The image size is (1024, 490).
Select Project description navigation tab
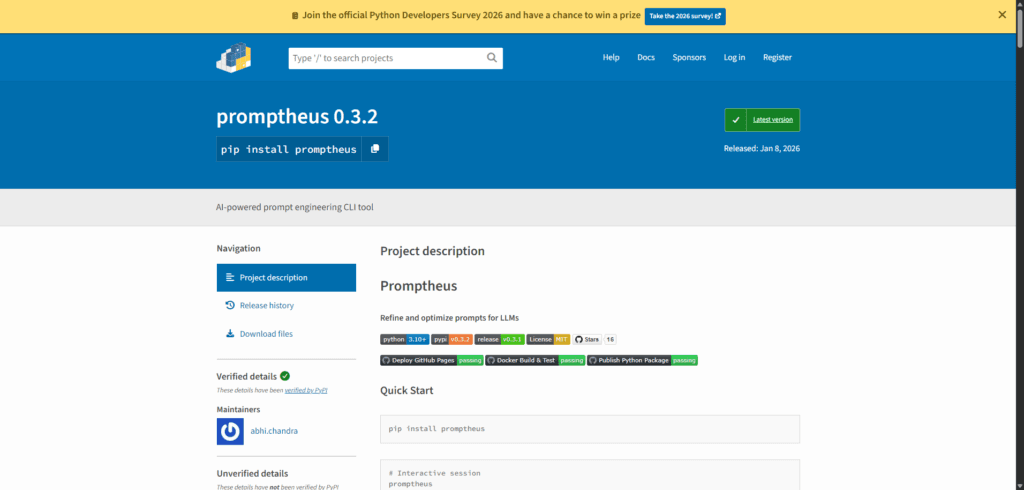pos(286,278)
